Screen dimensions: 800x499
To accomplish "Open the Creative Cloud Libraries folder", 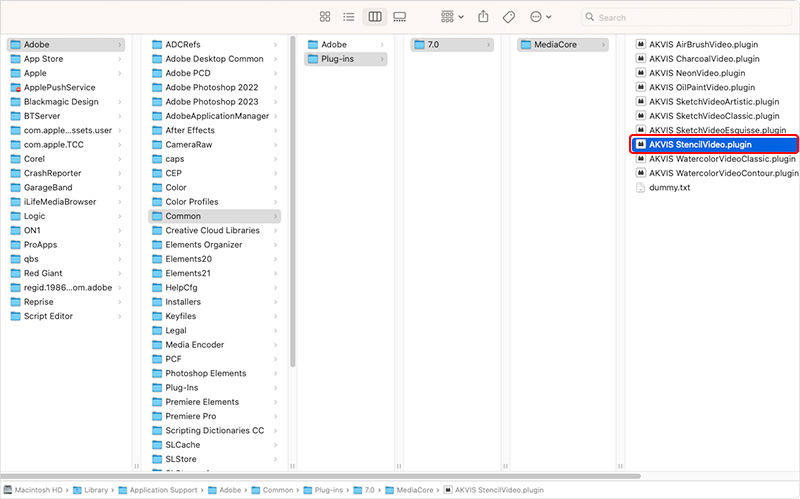I will [214, 230].
